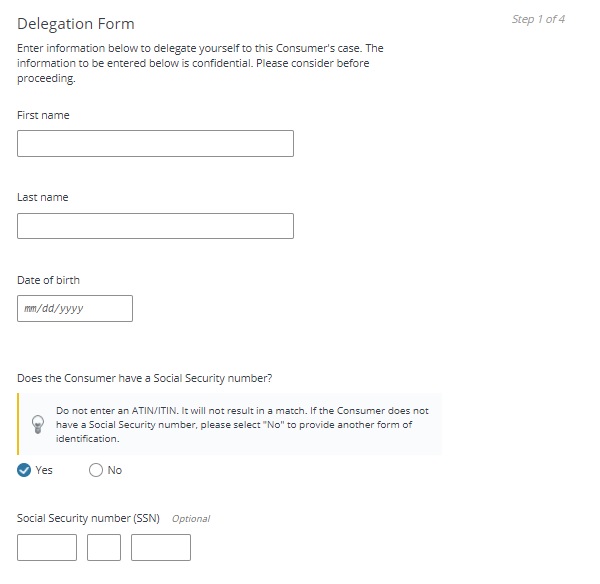Click the Step 1 of 4 indicator
This screenshot has width=600, height=584.
click(538, 19)
